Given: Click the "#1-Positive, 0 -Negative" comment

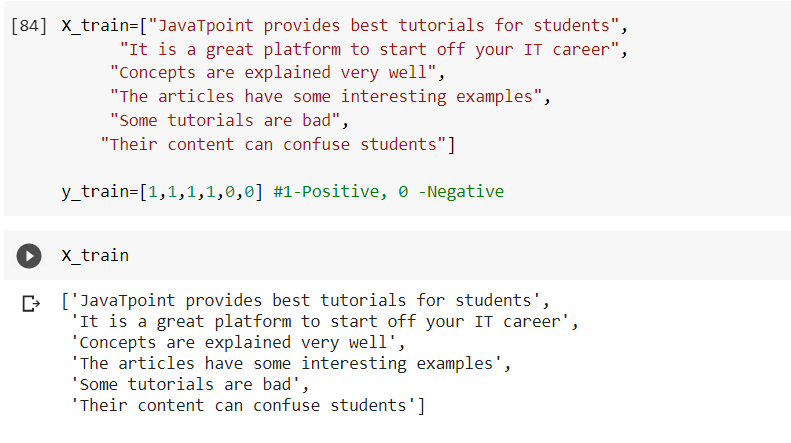Looking at the screenshot, I should pos(388,192).
